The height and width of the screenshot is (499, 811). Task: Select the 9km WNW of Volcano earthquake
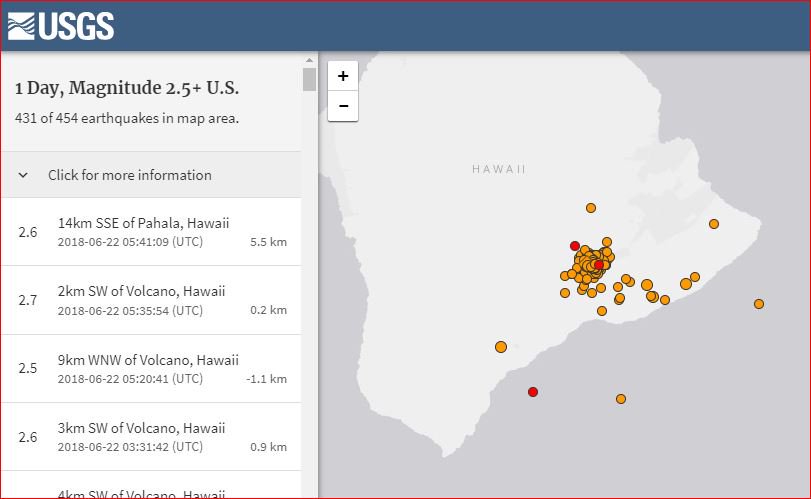[x=151, y=369]
